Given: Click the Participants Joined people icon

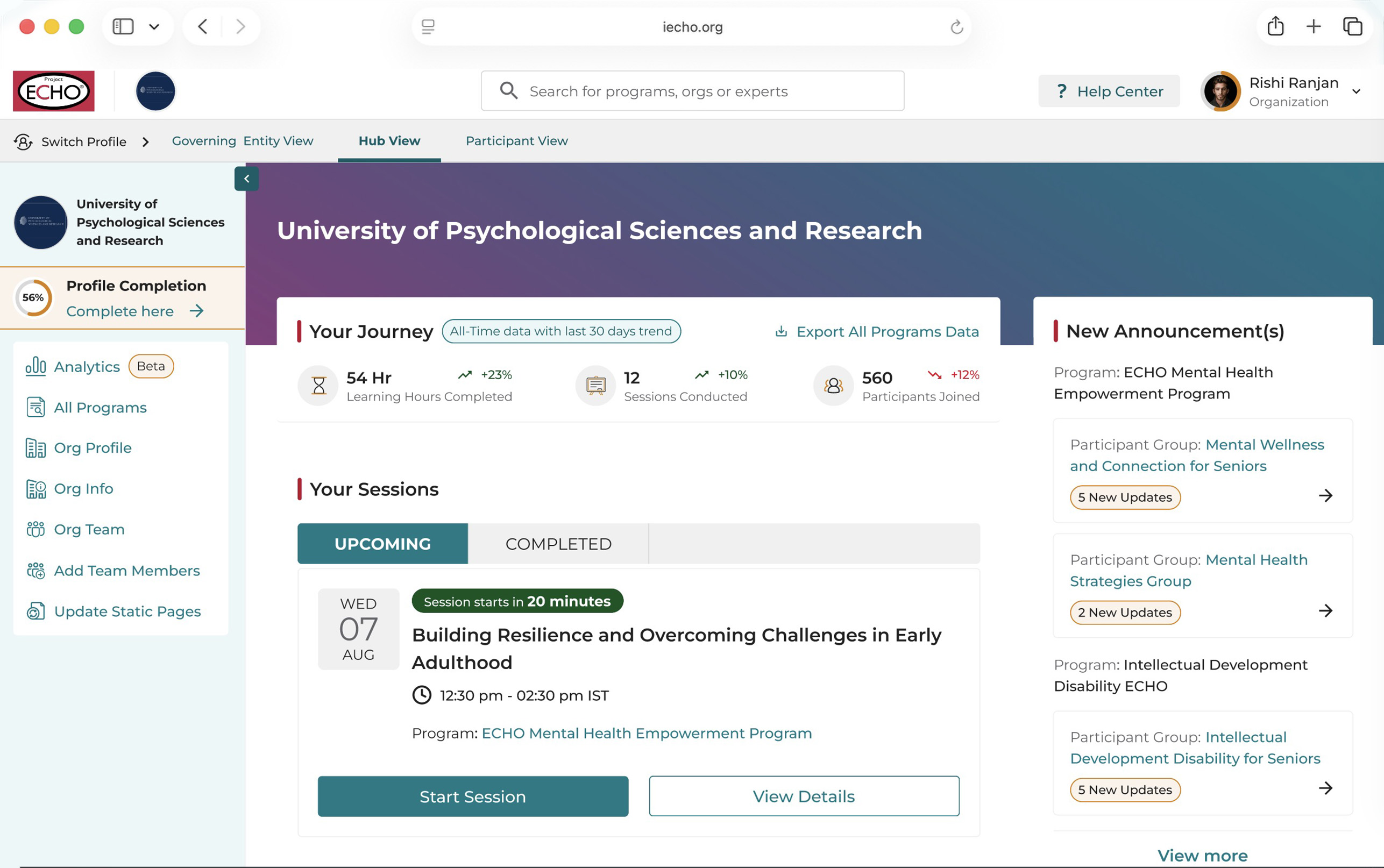Looking at the screenshot, I should pyautogui.click(x=834, y=385).
